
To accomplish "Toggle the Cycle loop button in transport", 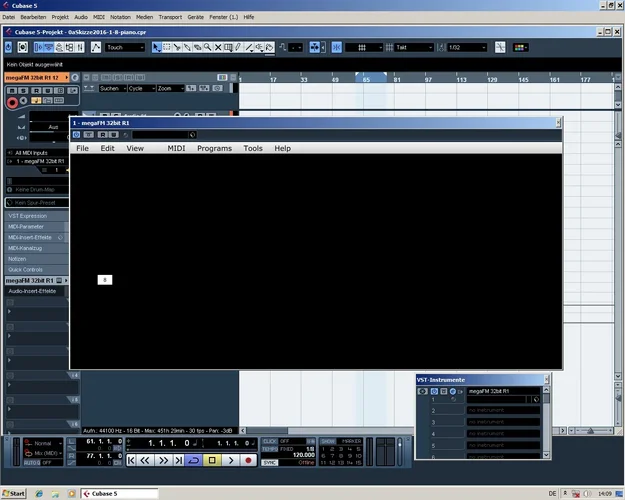I will click(194, 460).
